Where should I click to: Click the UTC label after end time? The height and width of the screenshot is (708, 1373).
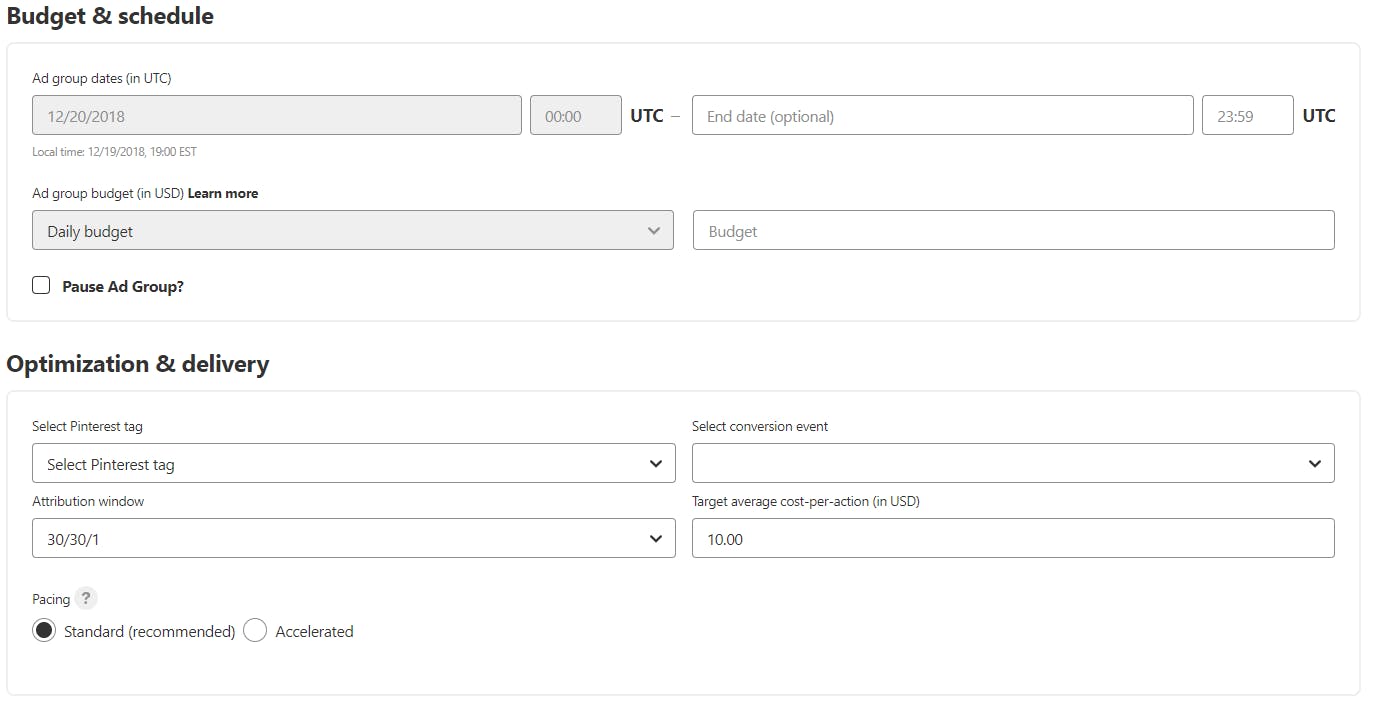[1318, 115]
